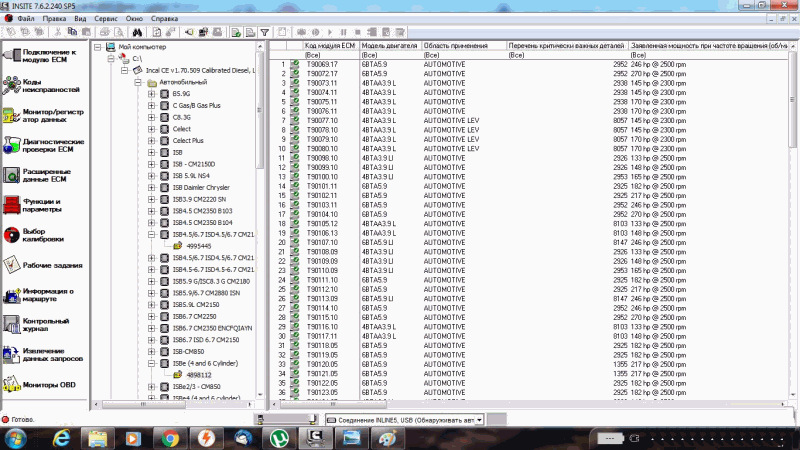Open ECM Diagnostic Tests (Диагностические проверки)
This screenshot has width=800, height=450.
(43, 145)
